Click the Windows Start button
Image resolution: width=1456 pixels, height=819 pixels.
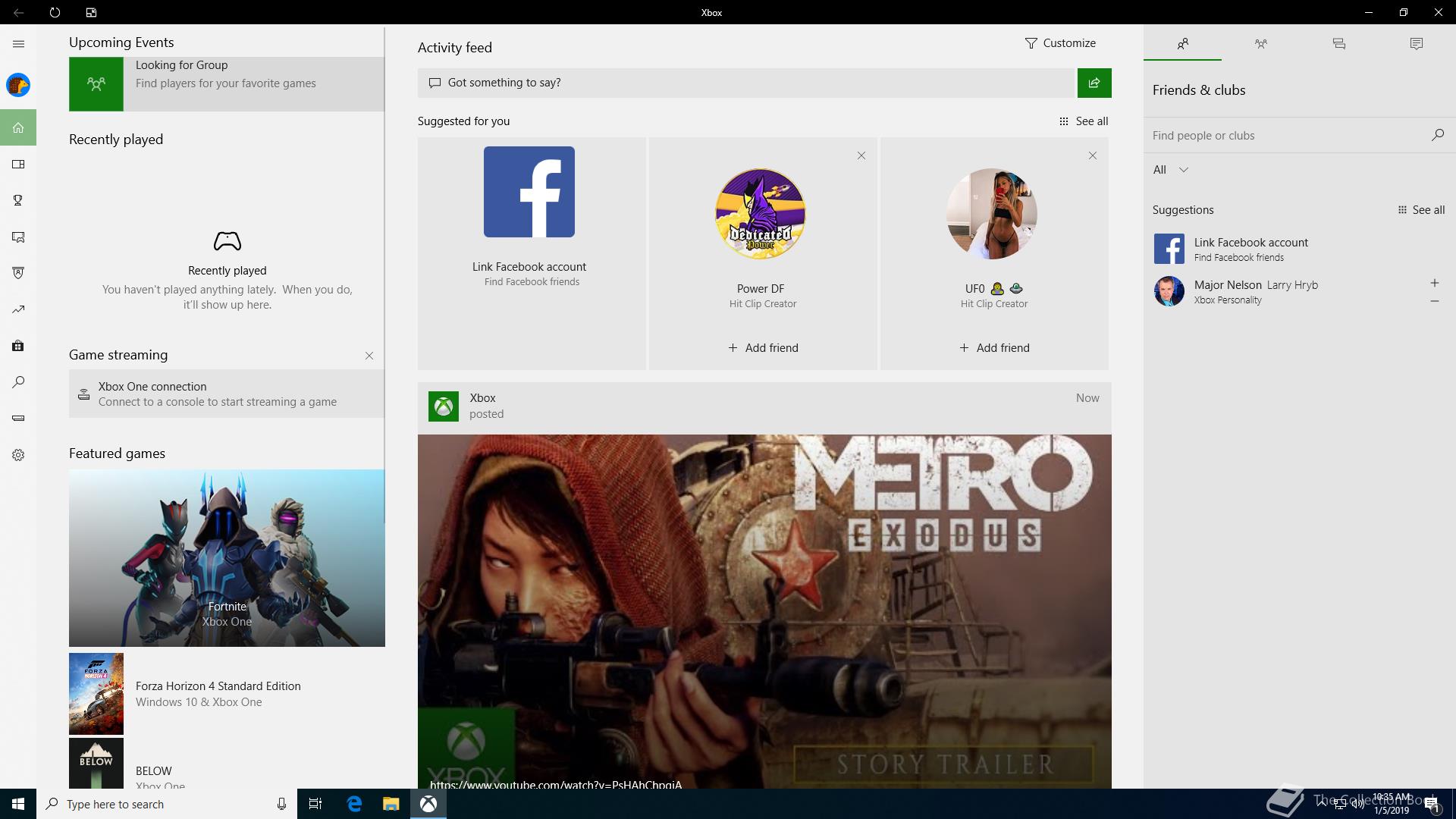(x=18, y=804)
